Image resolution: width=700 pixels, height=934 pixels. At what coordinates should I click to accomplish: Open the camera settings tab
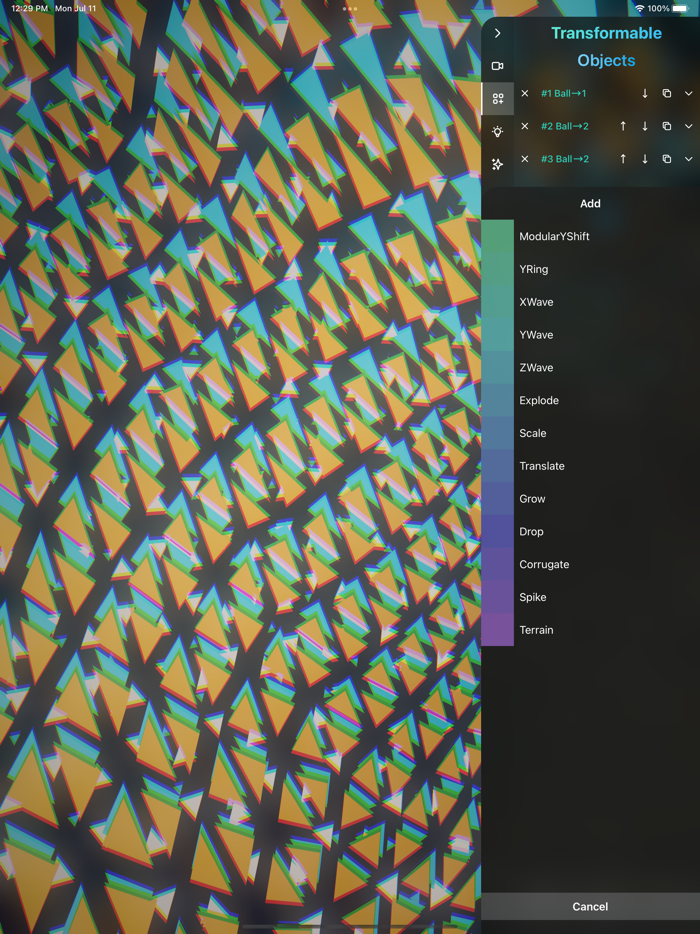click(x=497, y=66)
